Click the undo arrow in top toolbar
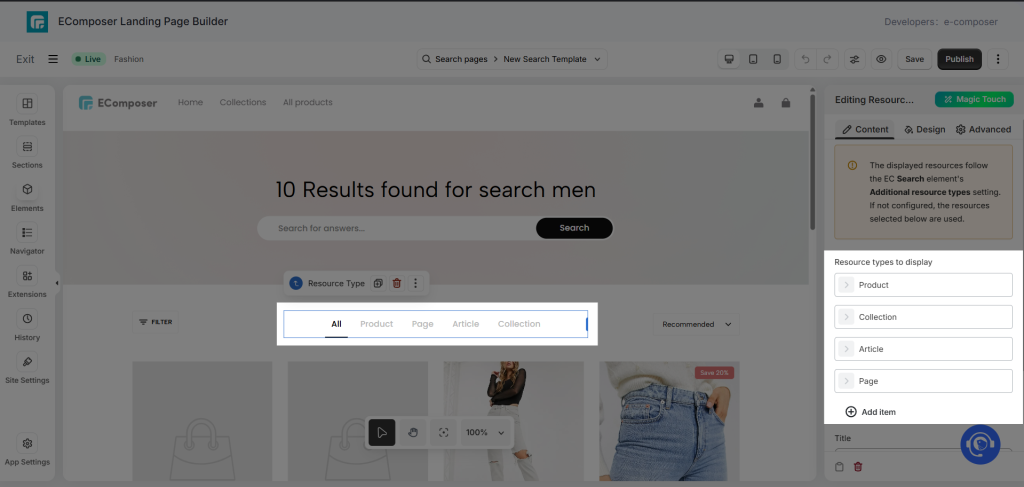 point(805,59)
